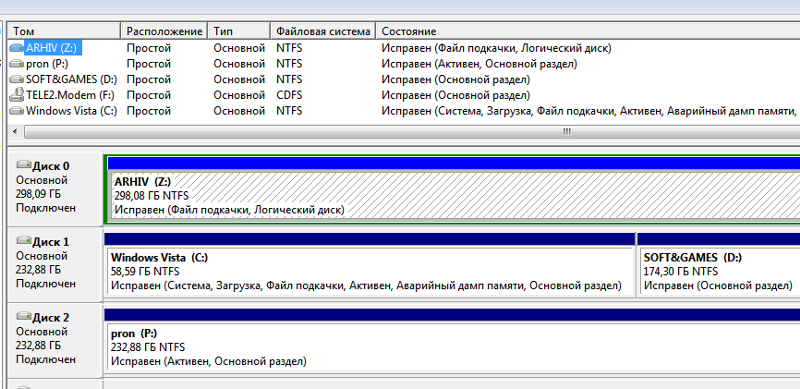Click the TELE2.Modem (F:) disc drive icon
800x389 pixels.
pyautogui.click(x=16, y=94)
